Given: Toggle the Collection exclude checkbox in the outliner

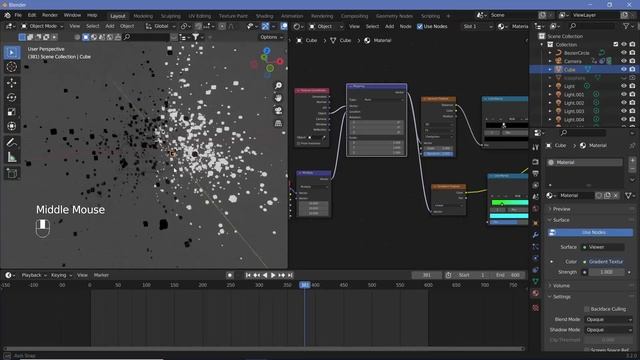Looking at the screenshot, I should (616, 44).
